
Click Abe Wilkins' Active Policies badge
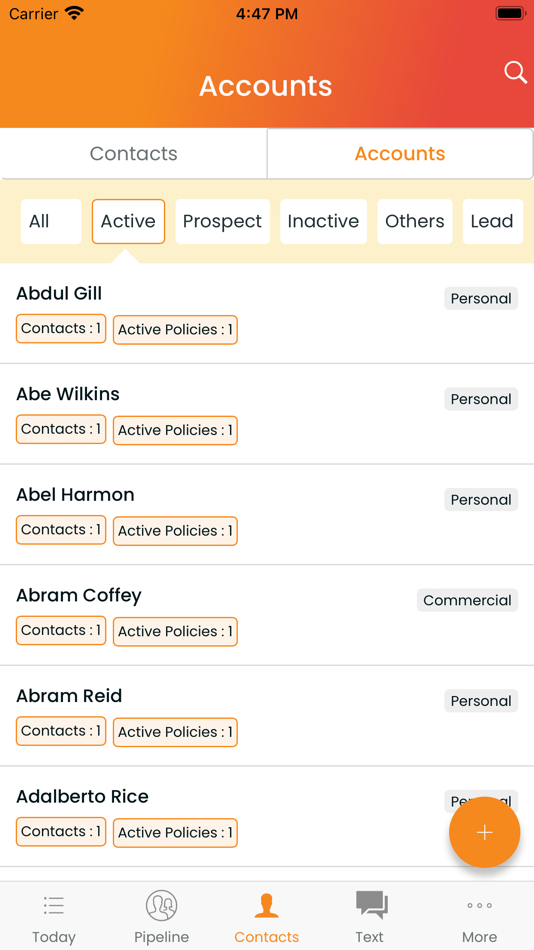(175, 430)
